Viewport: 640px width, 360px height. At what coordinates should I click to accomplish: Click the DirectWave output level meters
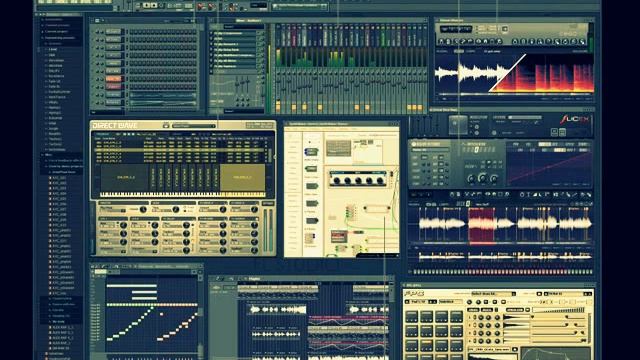tap(268, 231)
